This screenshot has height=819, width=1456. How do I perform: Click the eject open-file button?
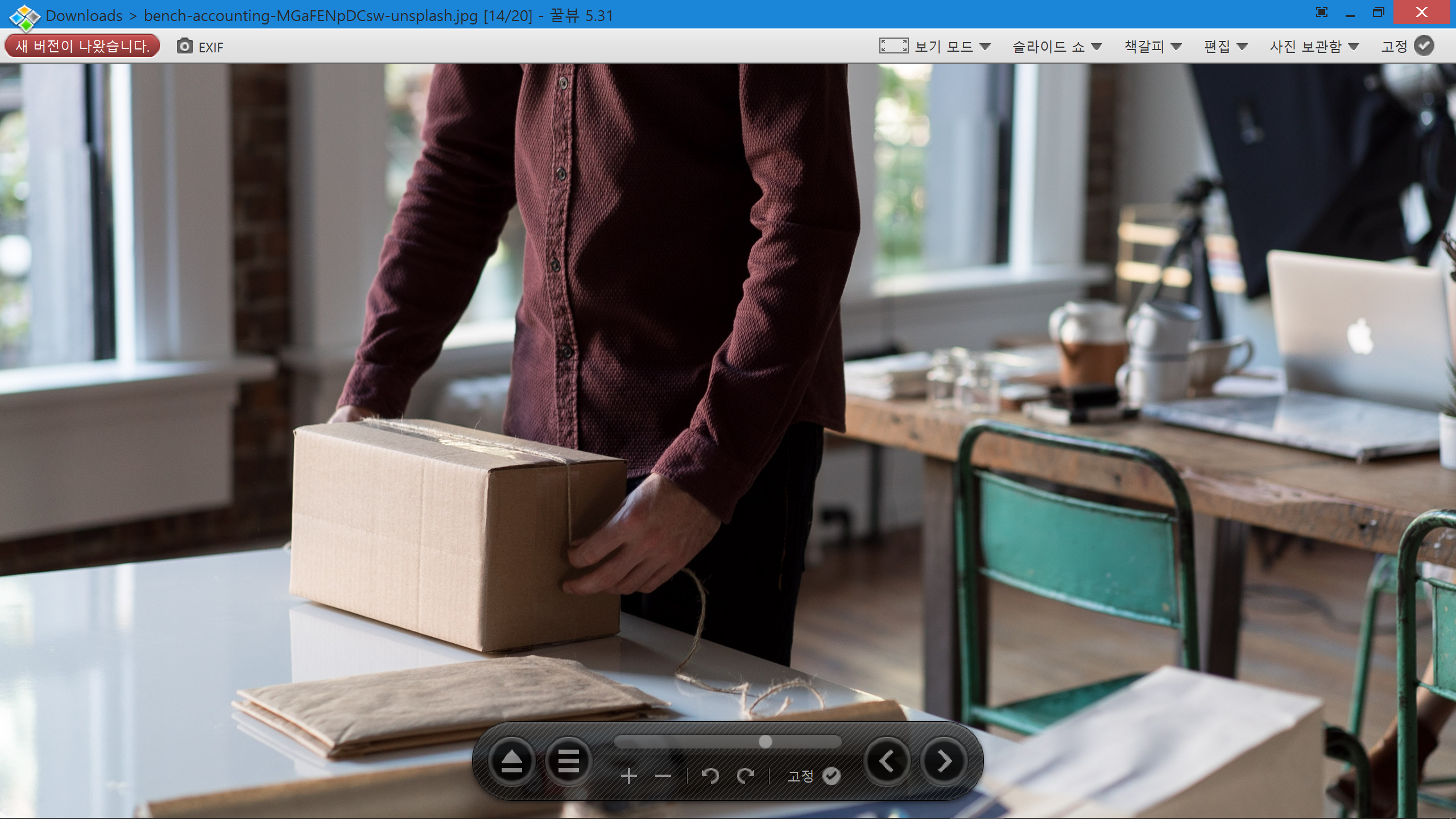pyautogui.click(x=511, y=761)
